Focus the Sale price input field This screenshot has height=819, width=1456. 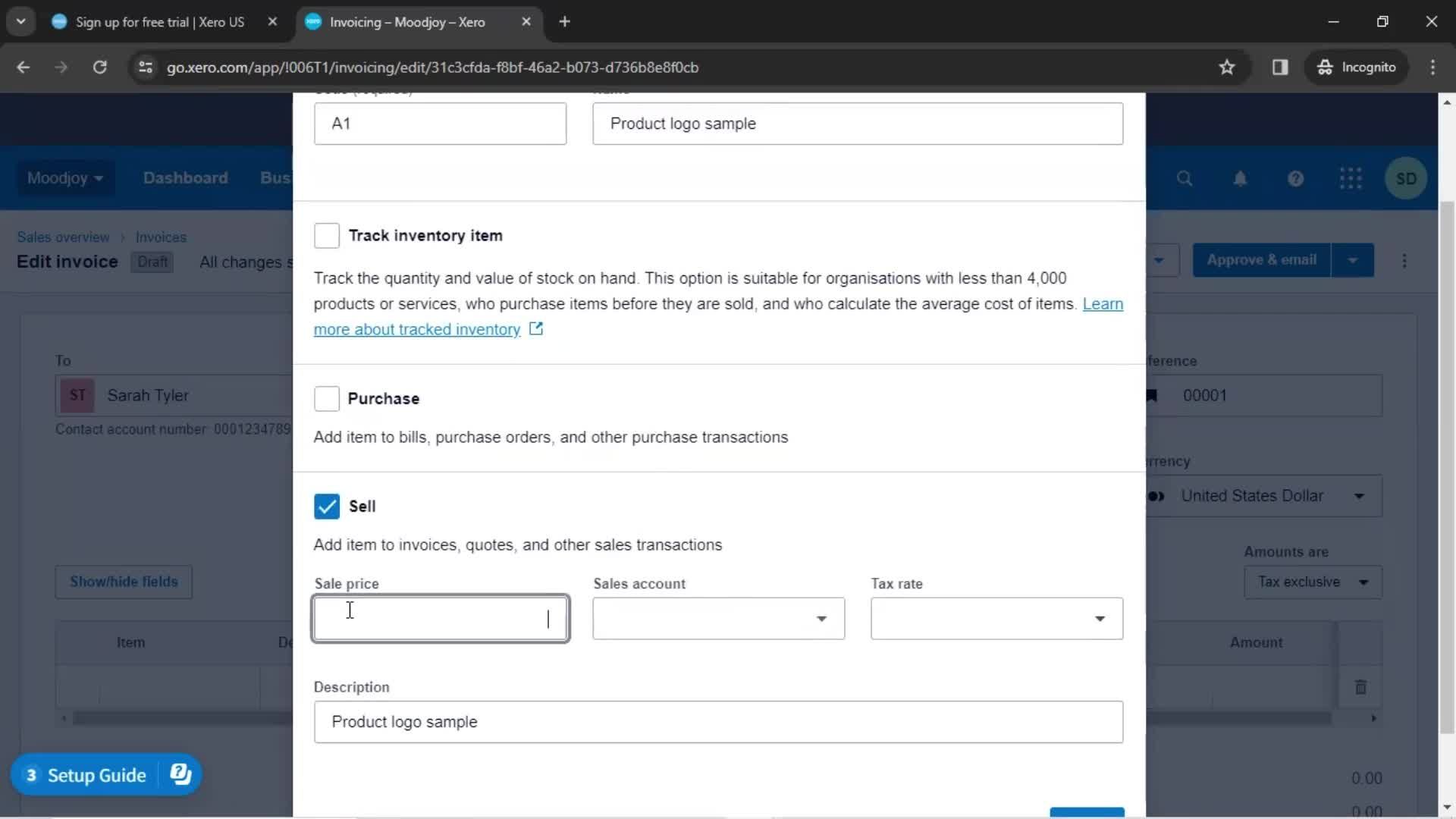click(x=441, y=619)
